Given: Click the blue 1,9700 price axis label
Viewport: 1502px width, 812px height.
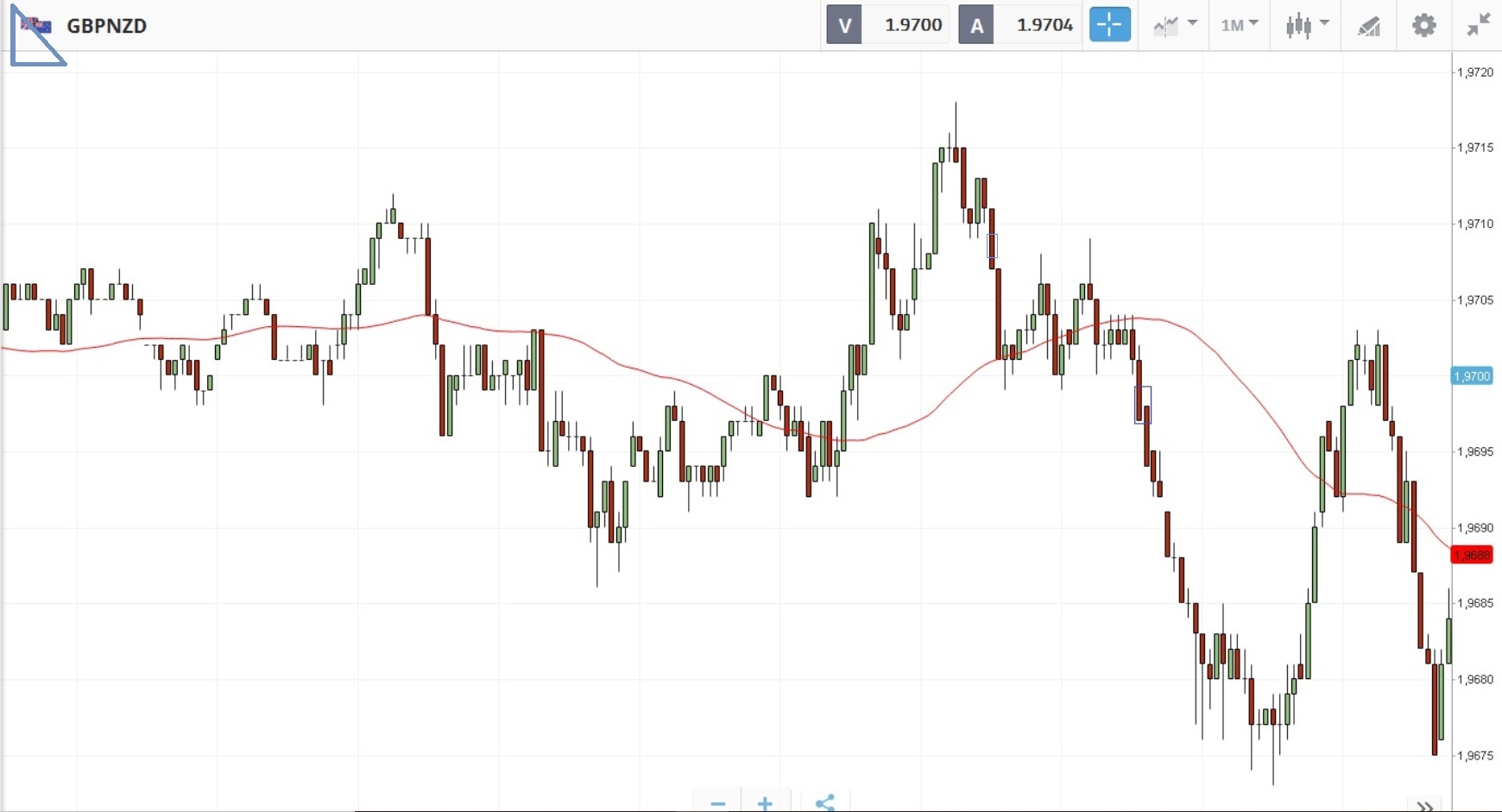Looking at the screenshot, I should point(1472,376).
